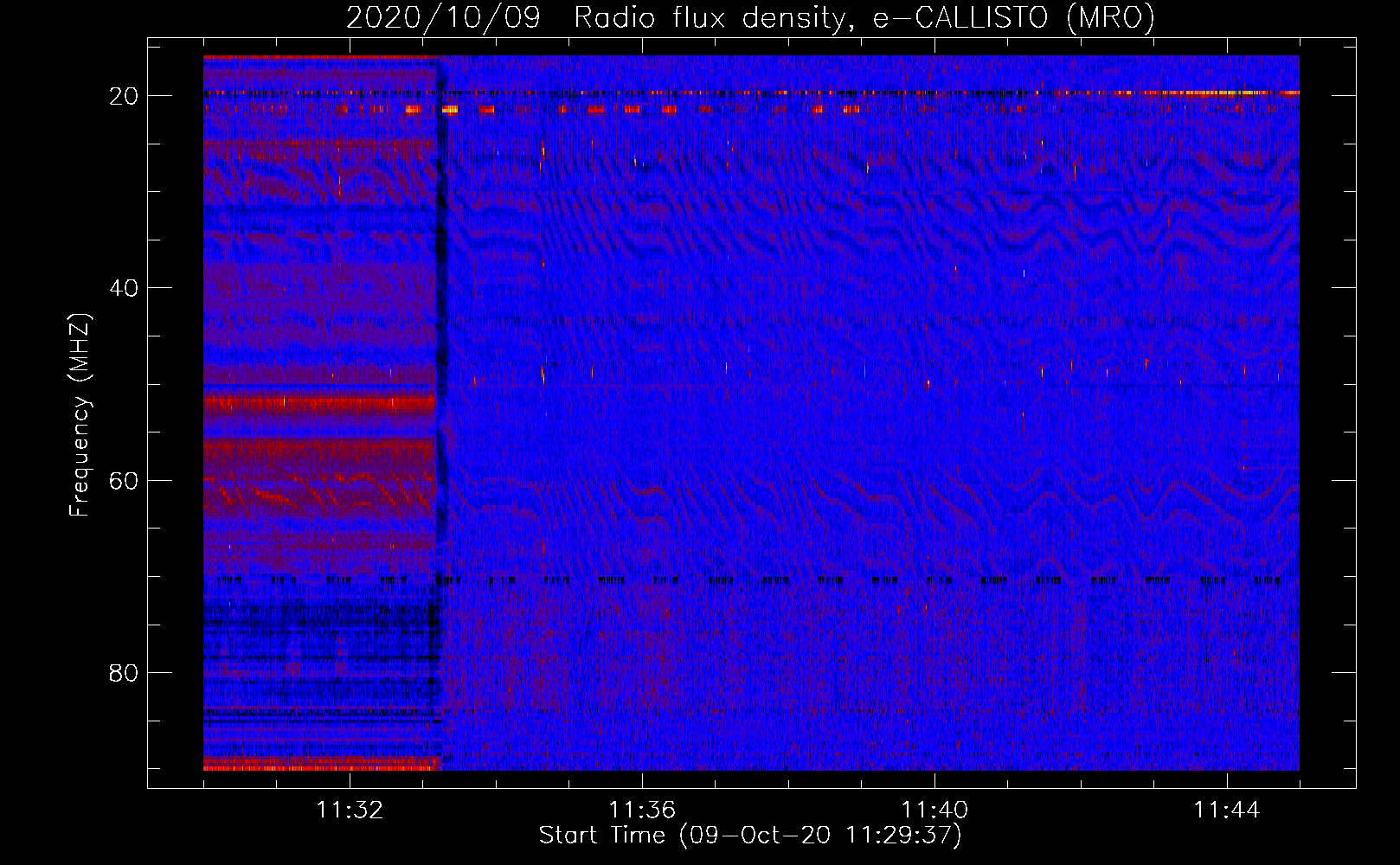Click the 'Start Time (09-Oct-20 11:29:37)' x-axis label

click(750, 836)
